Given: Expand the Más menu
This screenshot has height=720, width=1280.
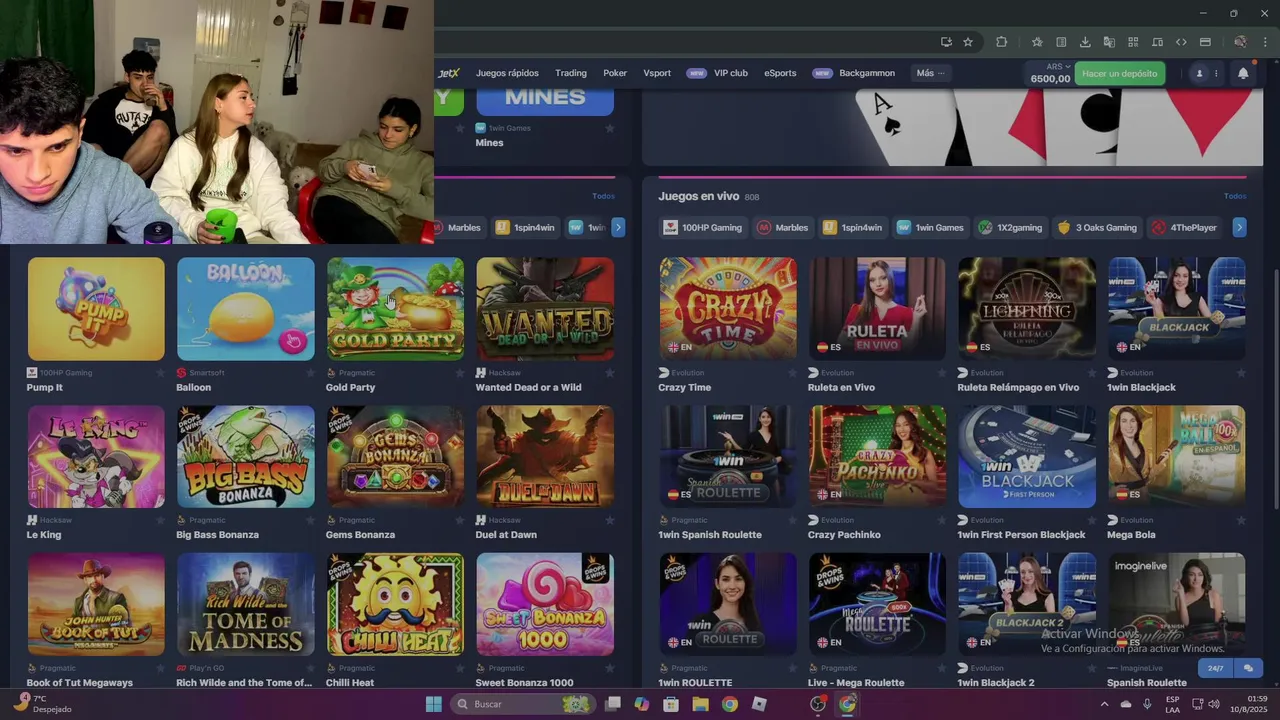Looking at the screenshot, I should 929,73.
